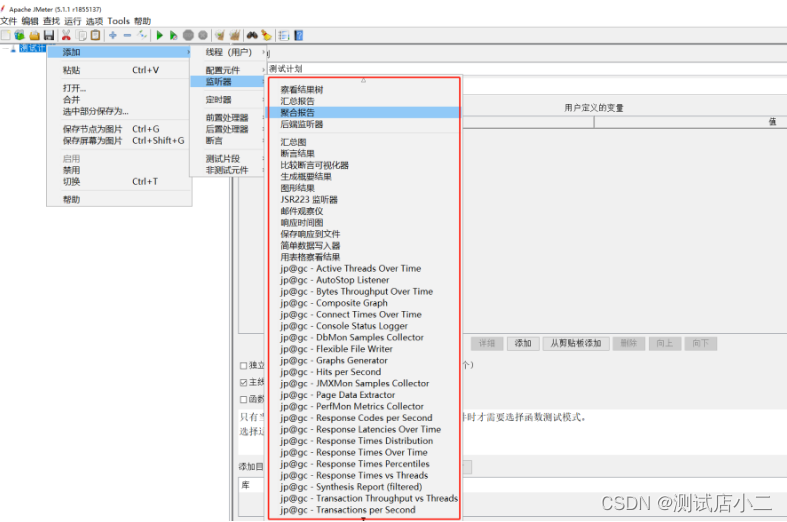The image size is (787, 522).
Task: Click the Toggle enable/disable toolbar icon
Action: (x=143, y=35)
